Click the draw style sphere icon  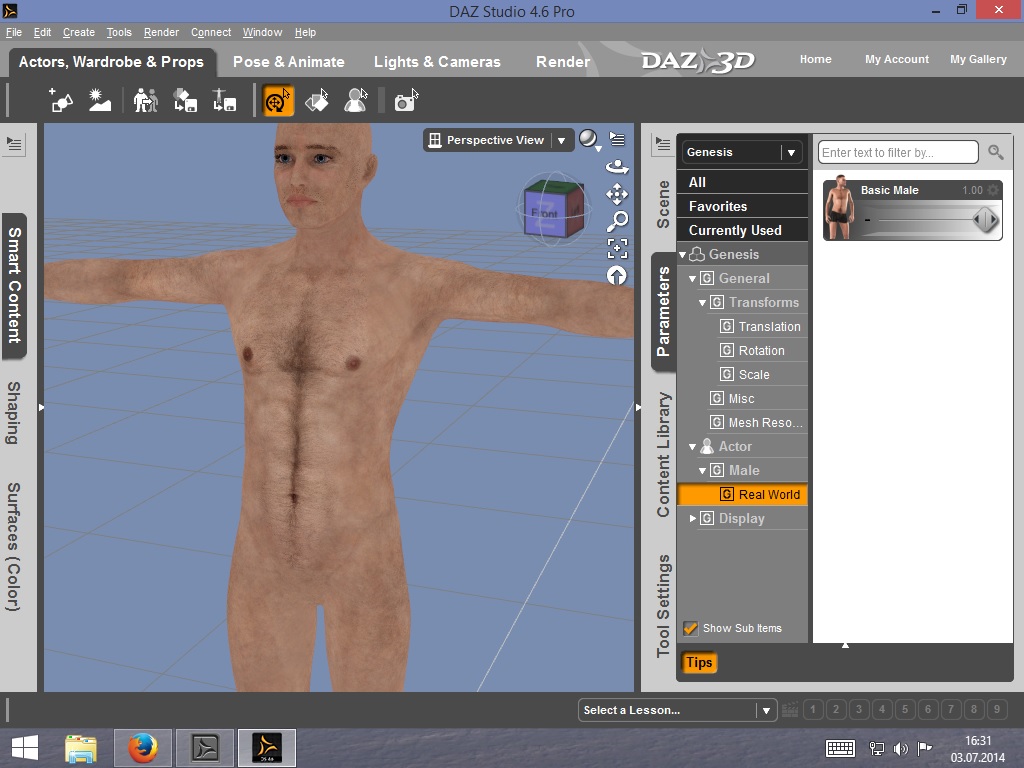[x=589, y=140]
